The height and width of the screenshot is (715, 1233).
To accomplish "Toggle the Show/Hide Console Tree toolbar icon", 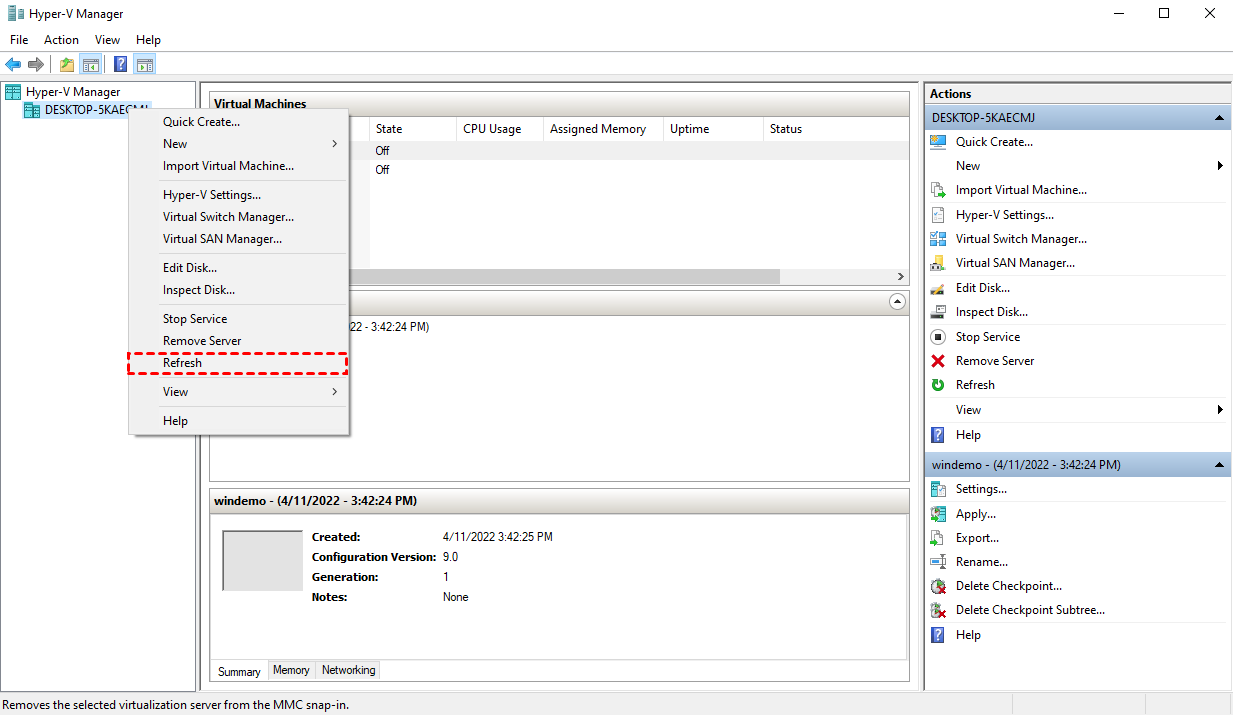I will click(91, 65).
